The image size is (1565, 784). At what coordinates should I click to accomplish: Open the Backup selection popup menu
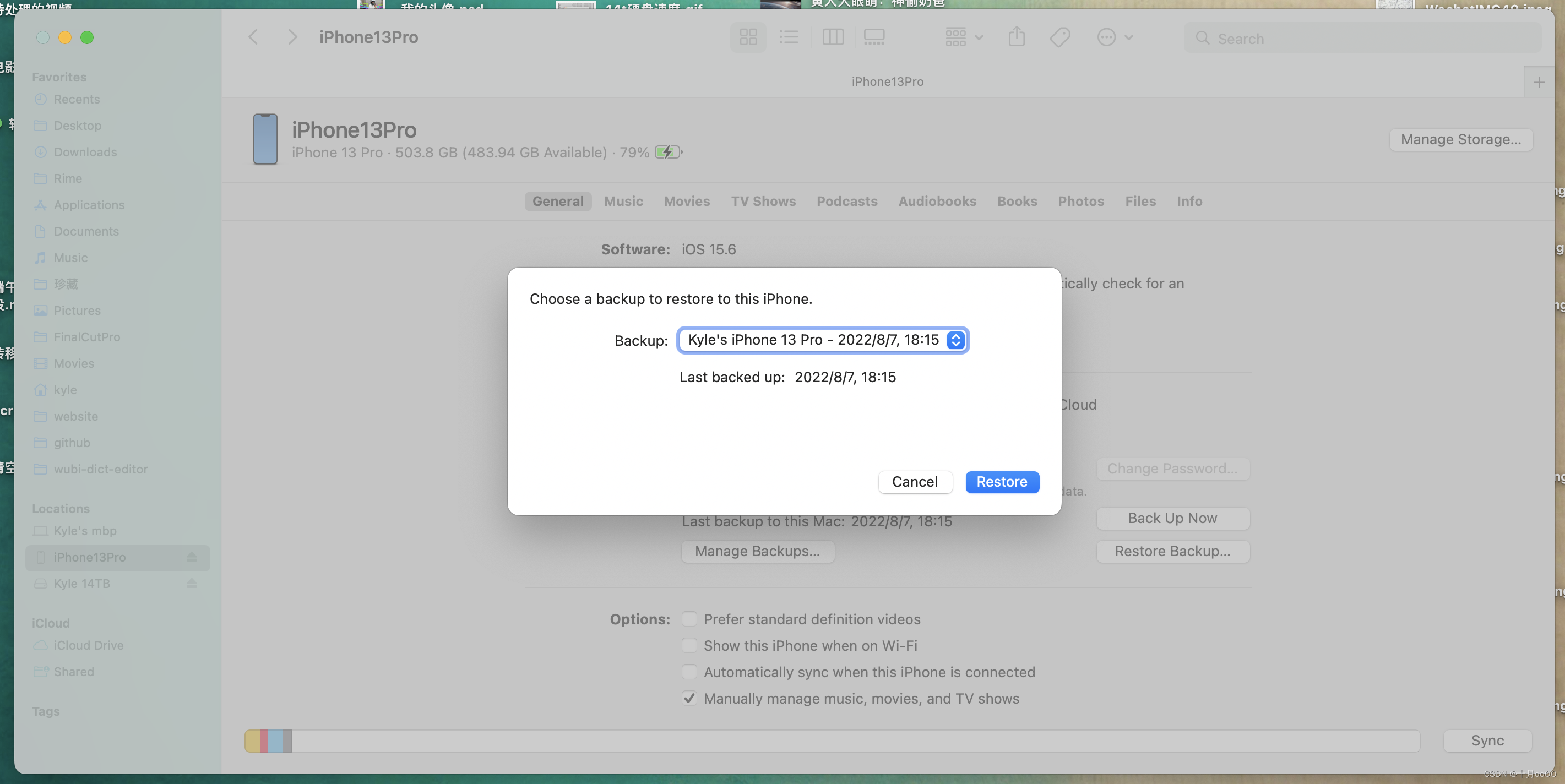tap(823, 340)
